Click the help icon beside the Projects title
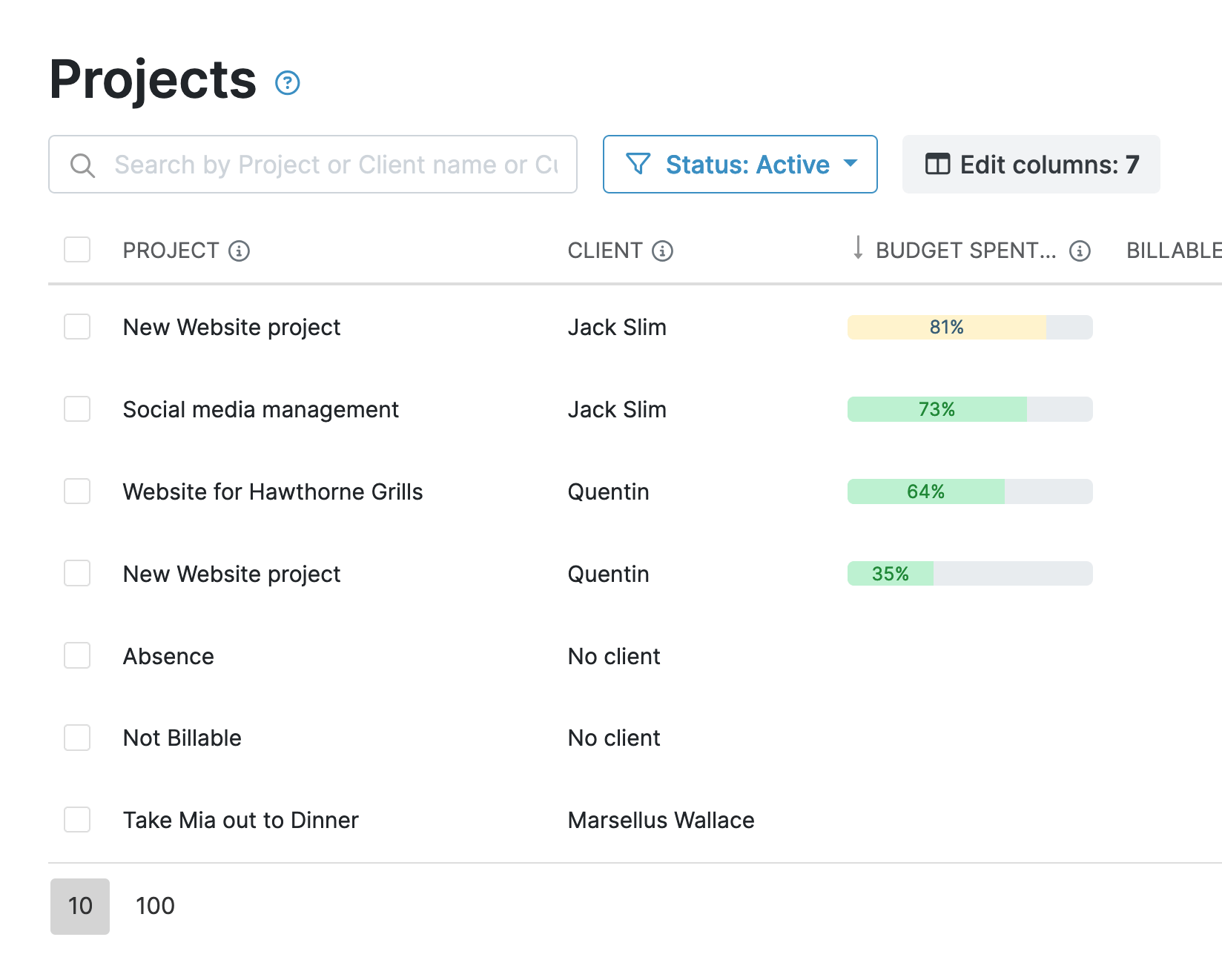The image size is (1222, 980). [287, 83]
